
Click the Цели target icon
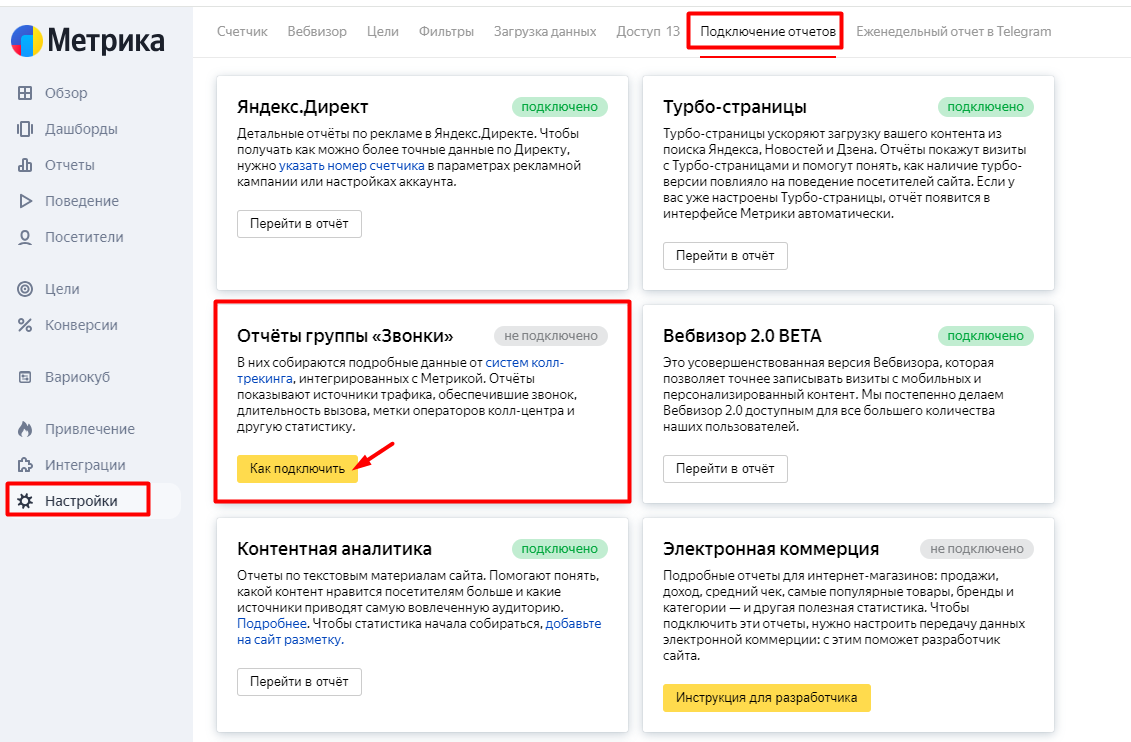[25, 289]
